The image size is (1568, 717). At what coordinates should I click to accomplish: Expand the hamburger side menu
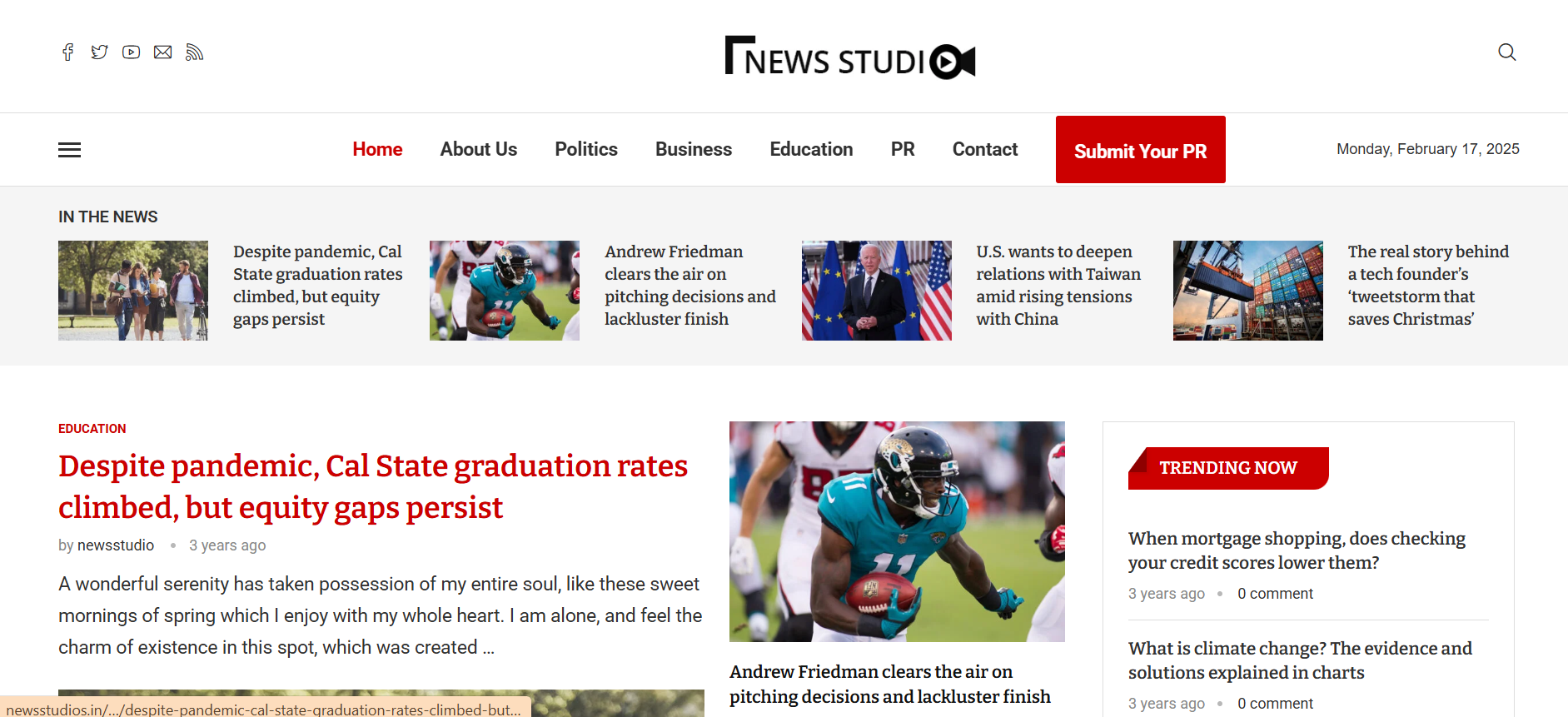click(69, 150)
